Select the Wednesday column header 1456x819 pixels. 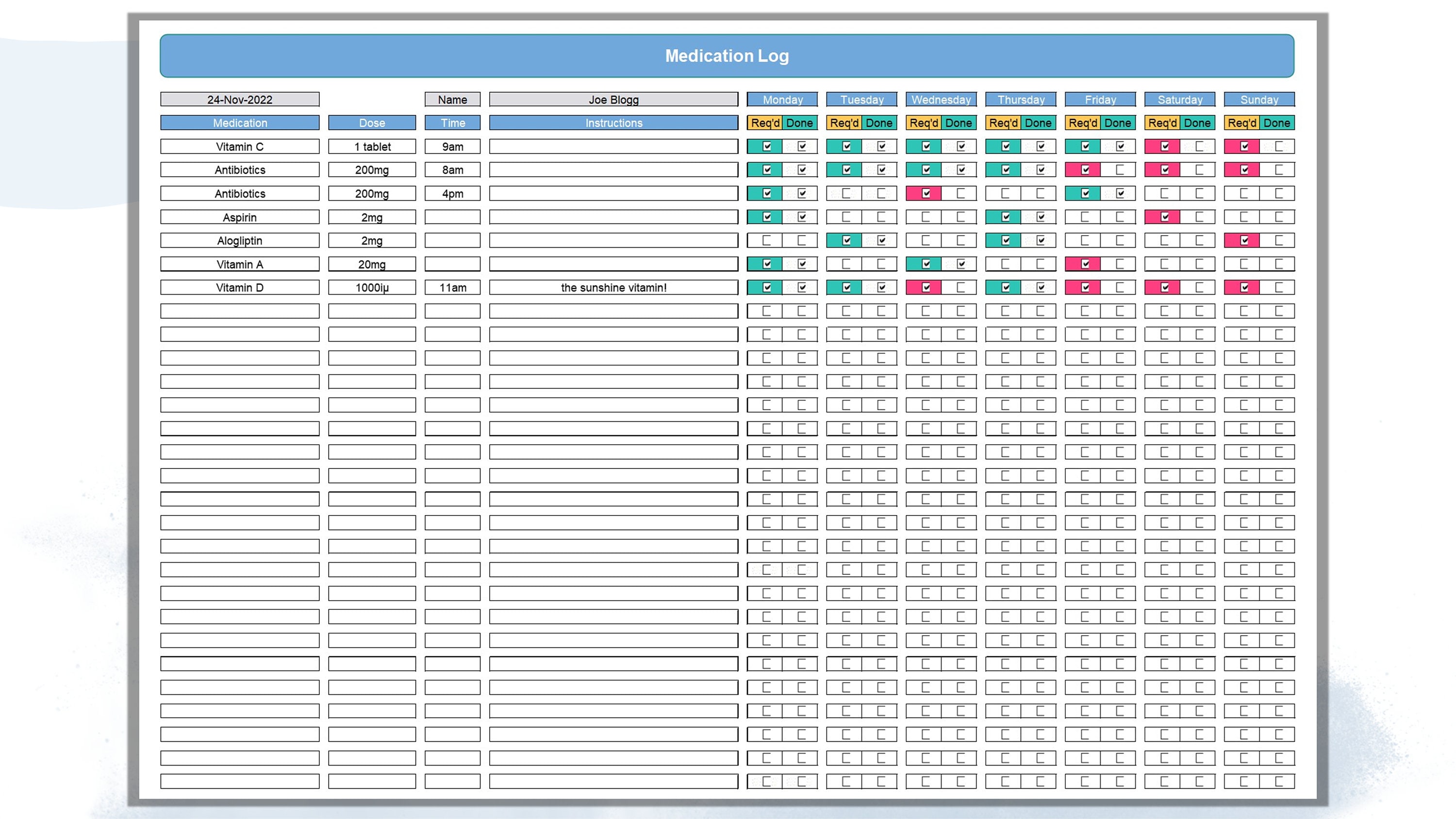(x=941, y=100)
